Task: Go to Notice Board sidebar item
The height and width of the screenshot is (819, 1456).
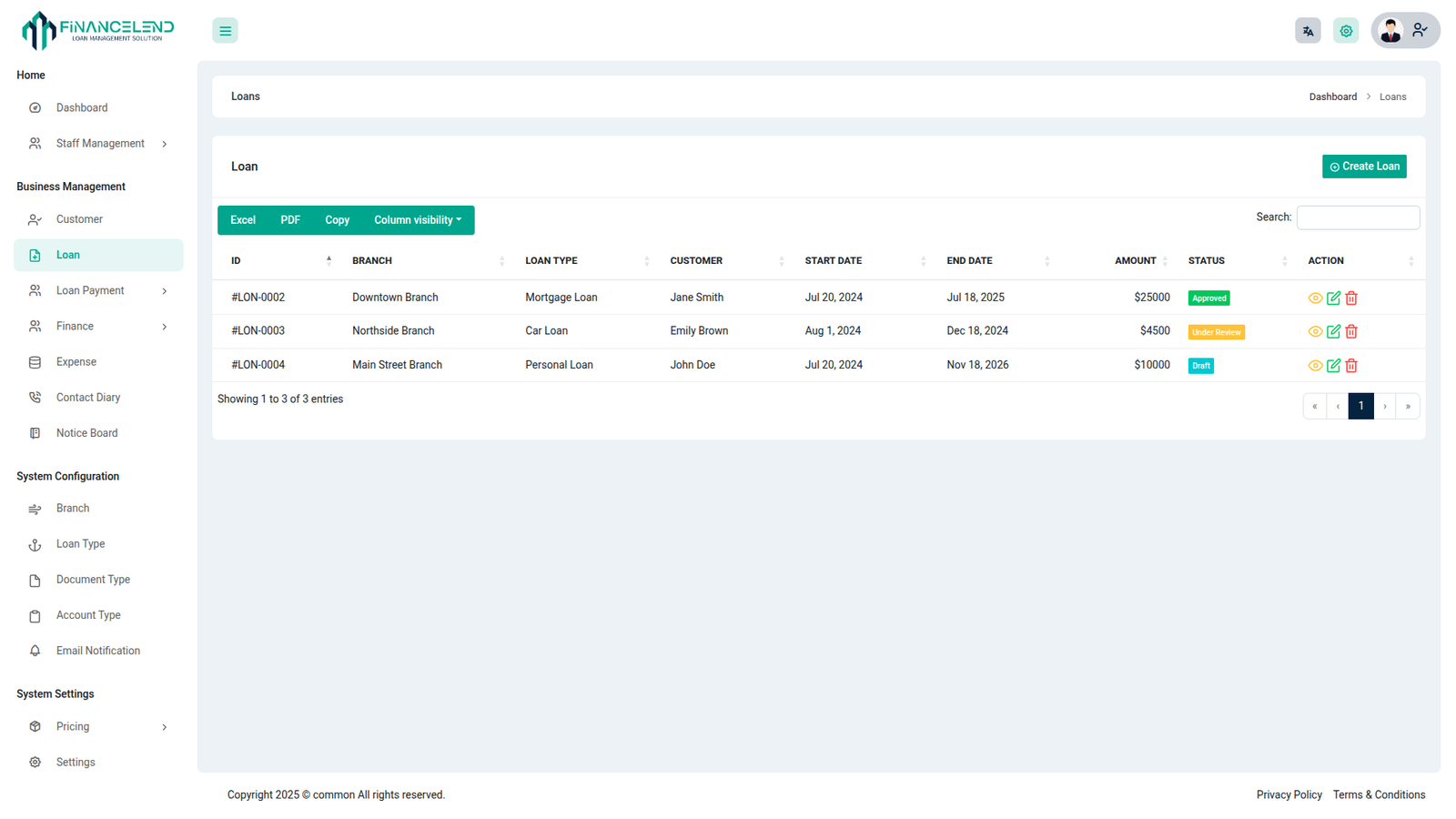Action: (86, 433)
